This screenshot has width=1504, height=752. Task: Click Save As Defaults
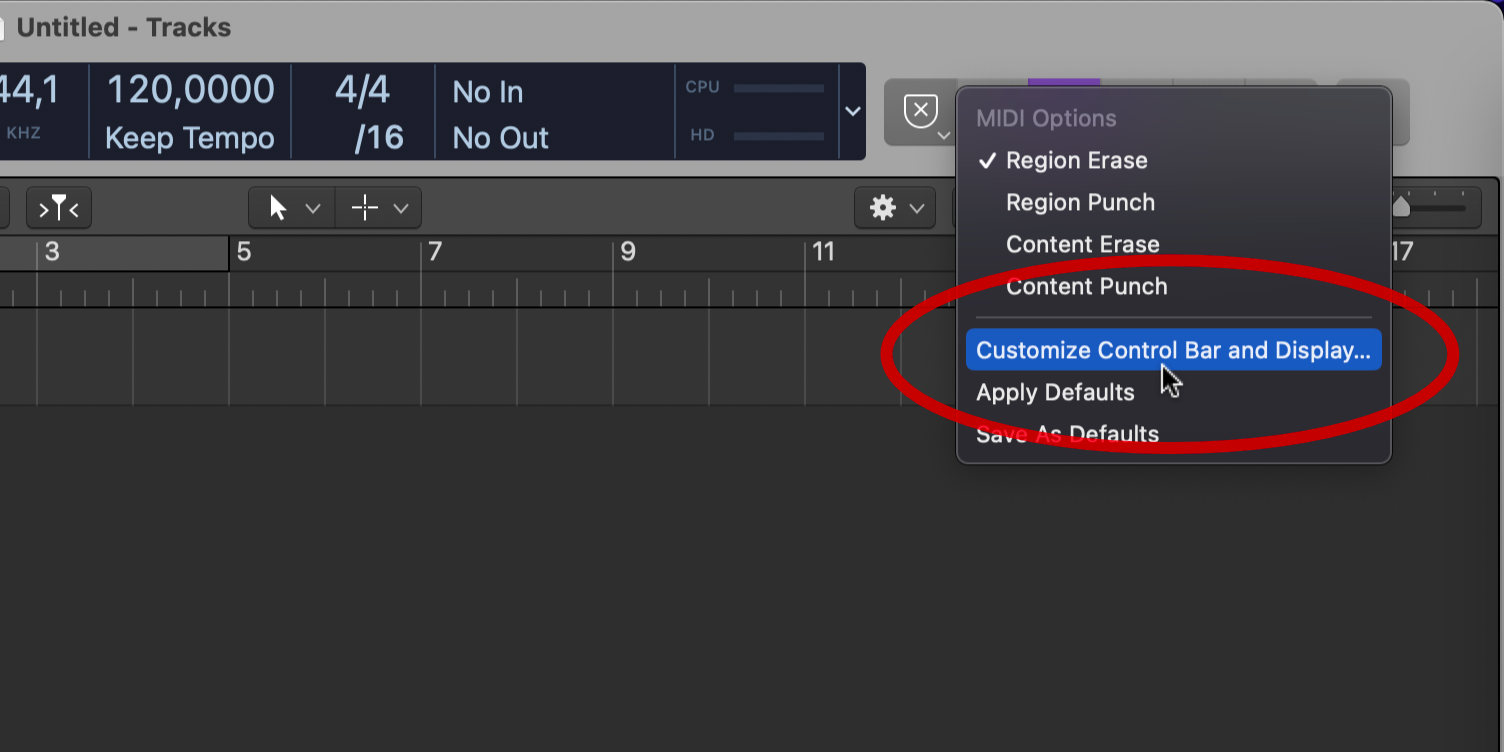coord(1067,434)
